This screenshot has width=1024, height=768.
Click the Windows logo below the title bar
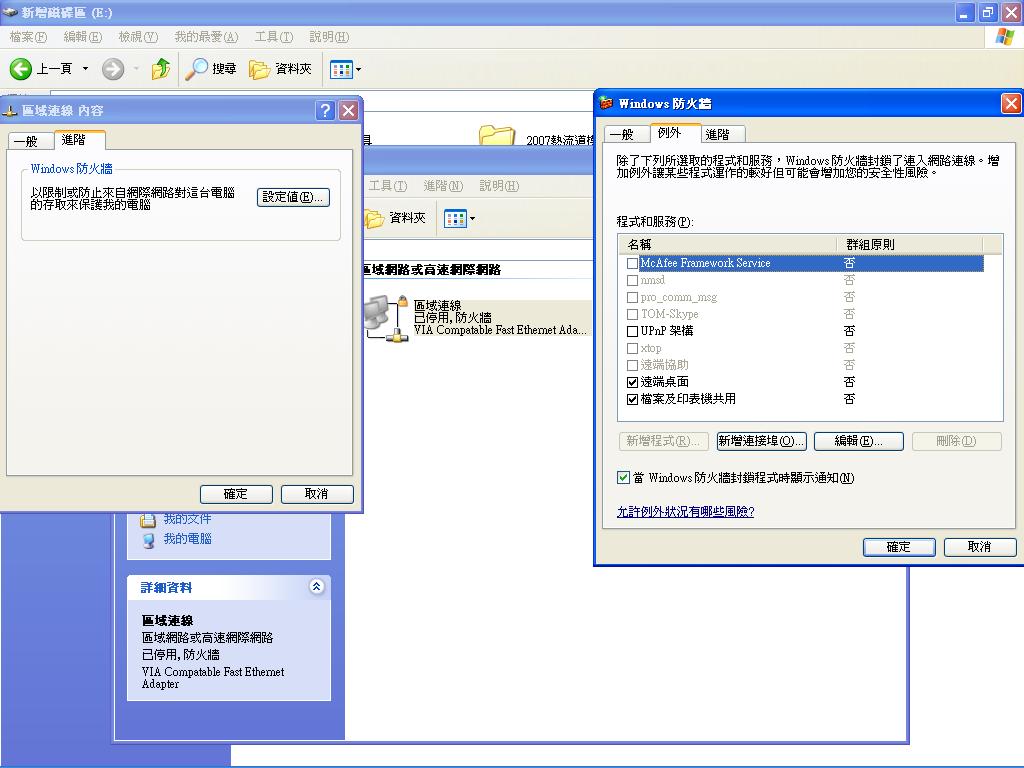(x=1003, y=37)
